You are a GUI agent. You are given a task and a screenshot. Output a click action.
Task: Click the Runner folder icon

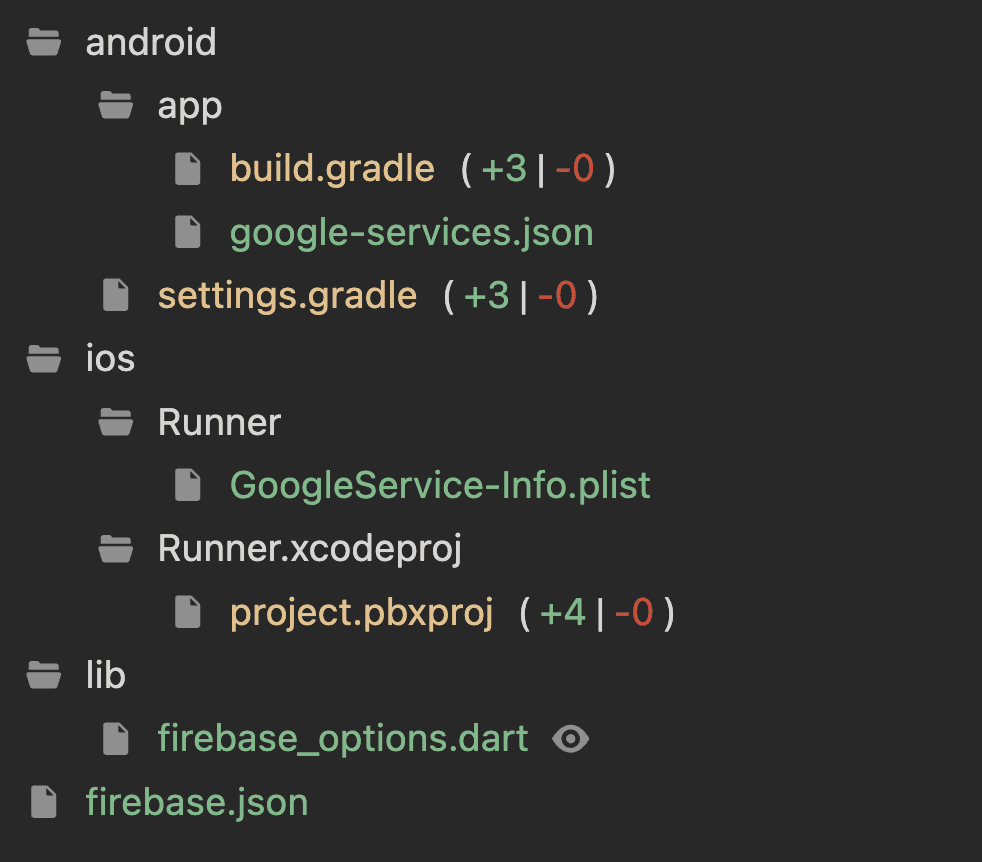tap(116, 422)
